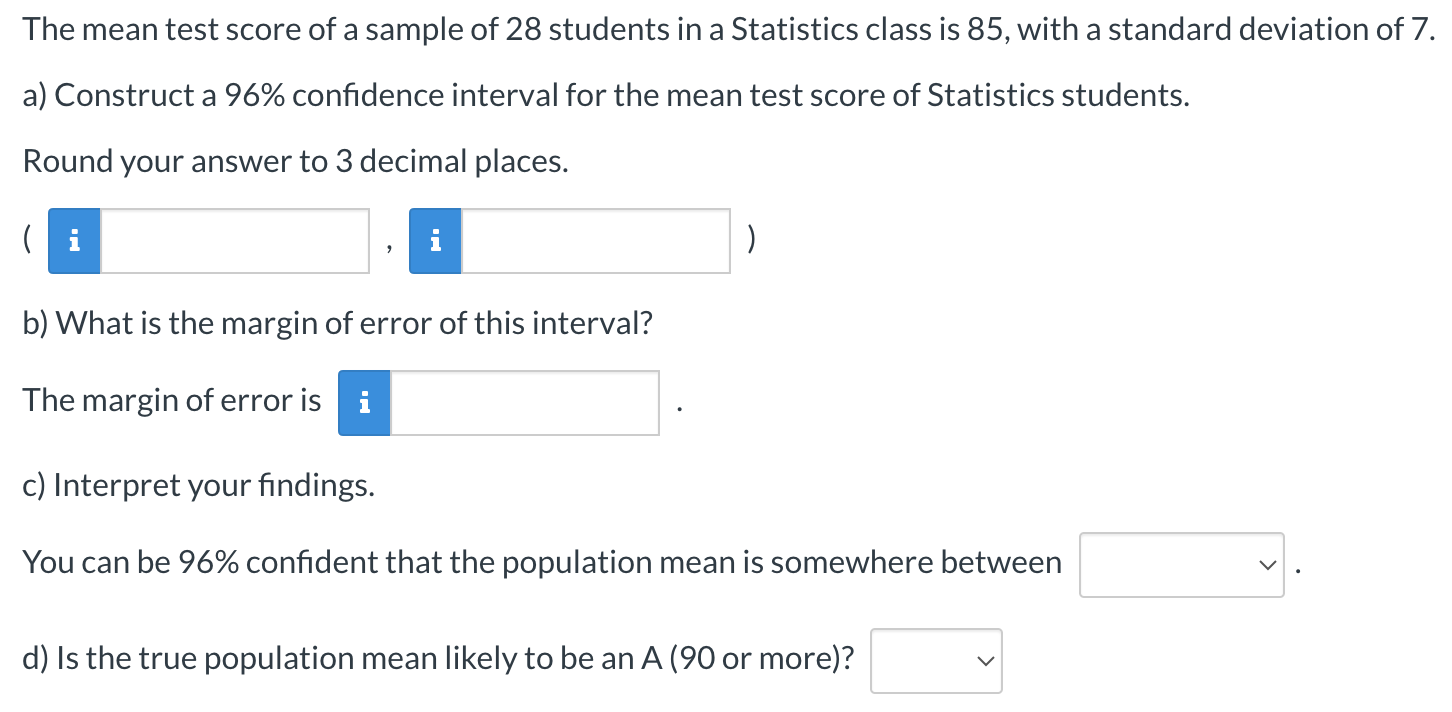Focus the upper bound confidence interval input
1452x712 pixels.
coord(596,241)
